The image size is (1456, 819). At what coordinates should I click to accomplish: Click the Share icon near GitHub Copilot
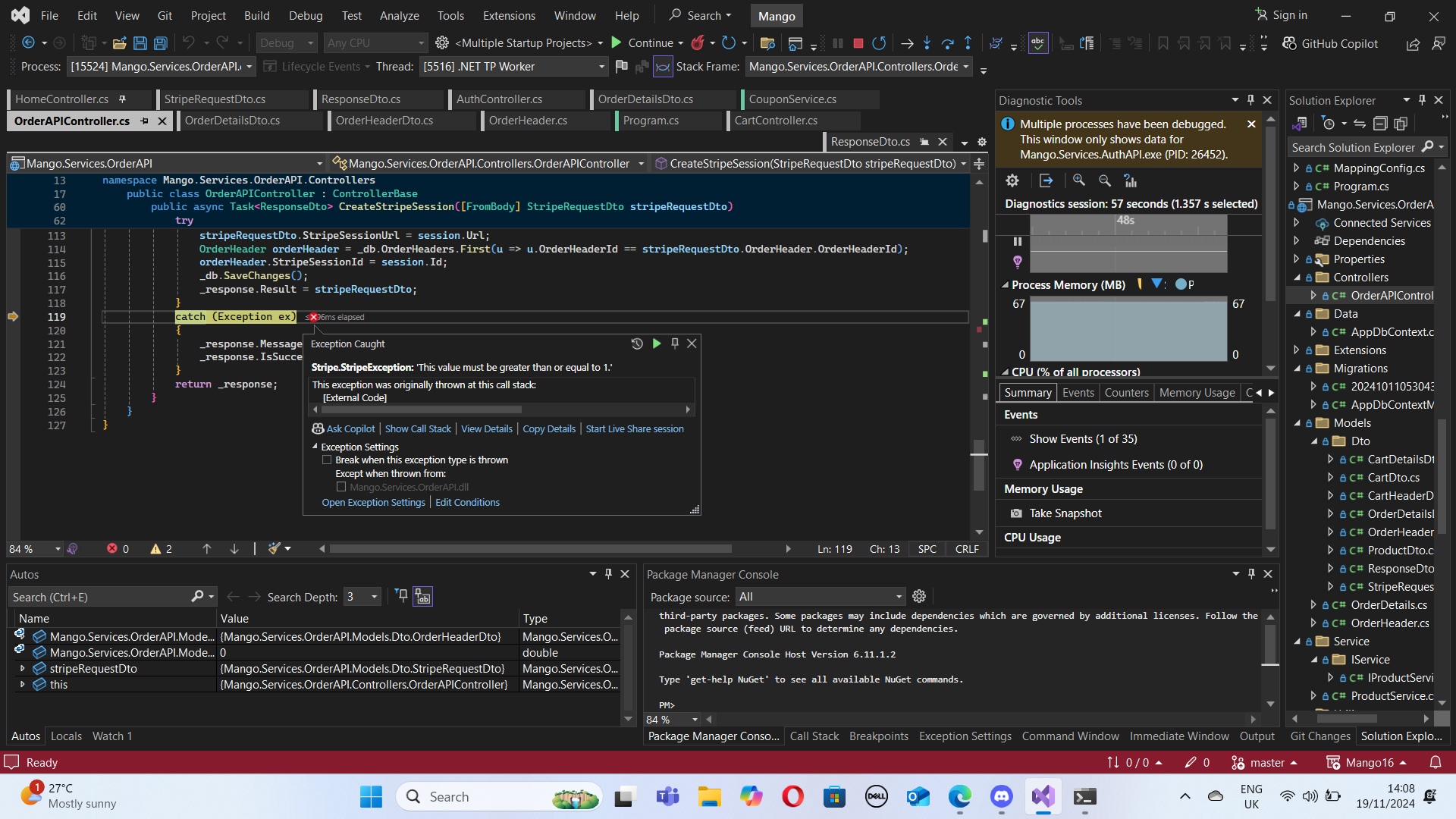pyautogui.click(x=1413, y=44)
